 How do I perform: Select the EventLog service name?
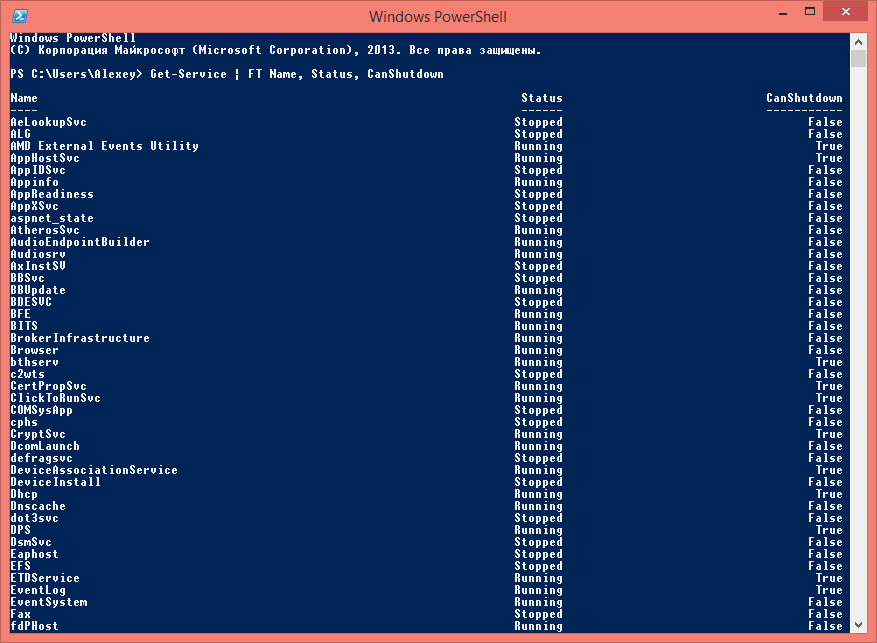(38, 590)
